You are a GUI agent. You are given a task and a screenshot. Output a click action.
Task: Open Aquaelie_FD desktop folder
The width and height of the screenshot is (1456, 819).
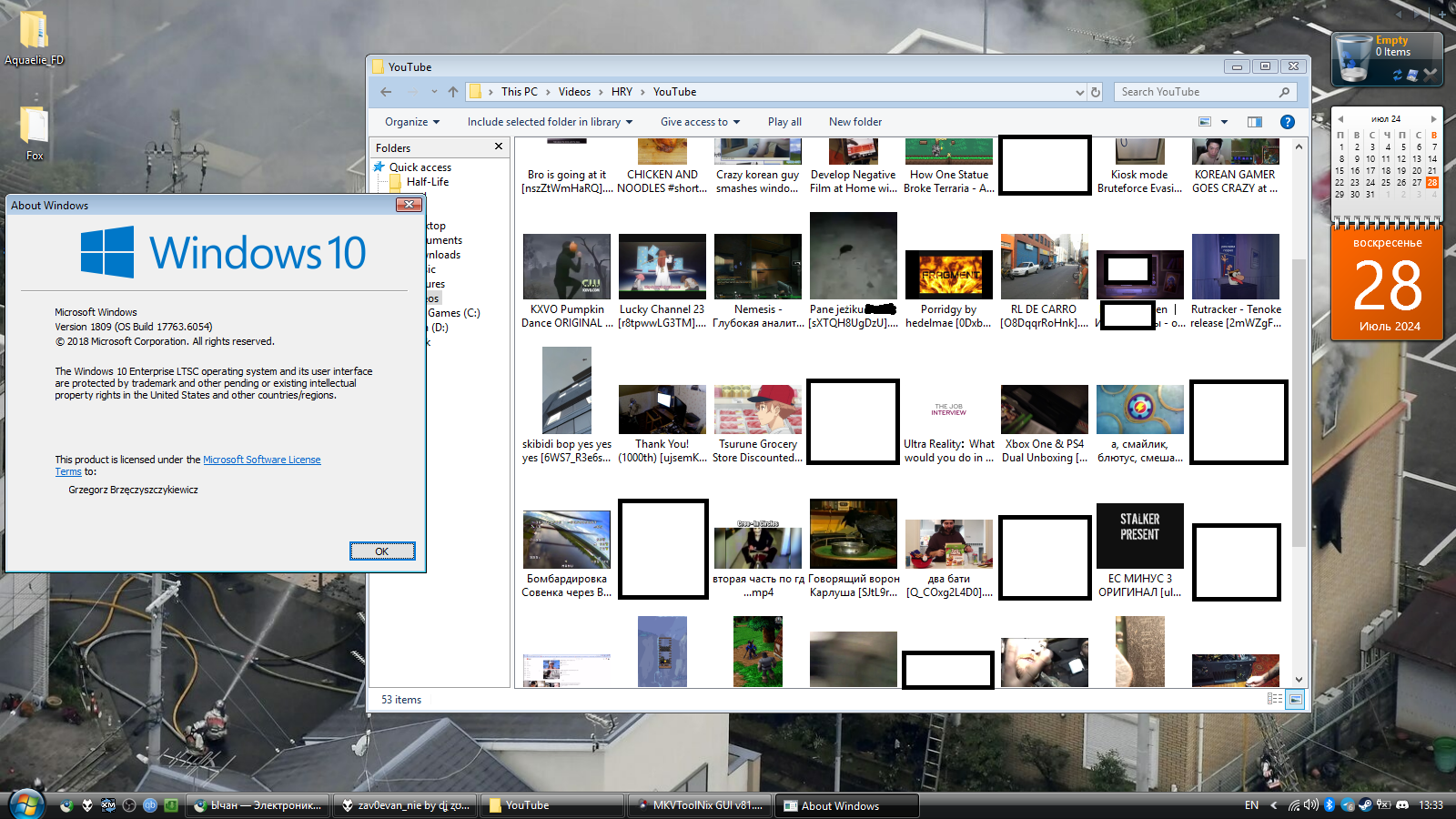coord(34,36)
